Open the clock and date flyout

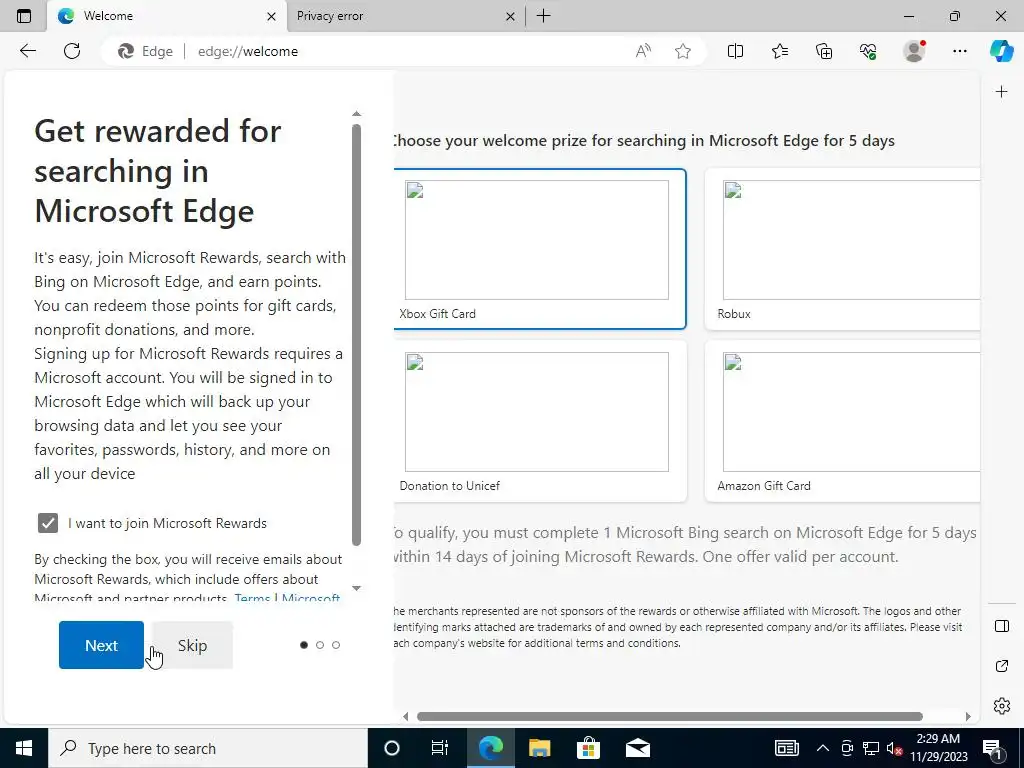point(938,748)
